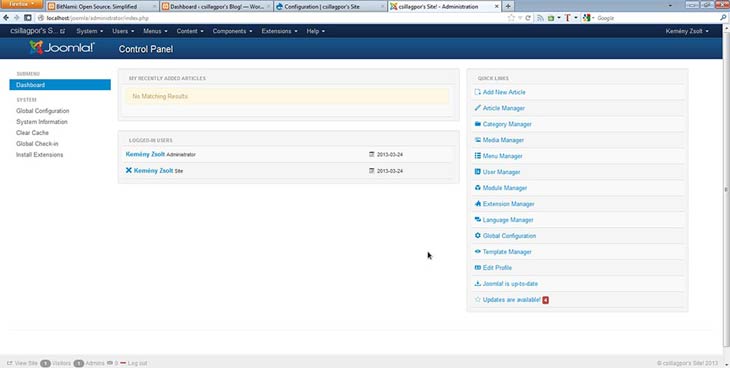Click the Article Manager pencil icon
This screenshot has width=730, height=368.
[477, 108]
